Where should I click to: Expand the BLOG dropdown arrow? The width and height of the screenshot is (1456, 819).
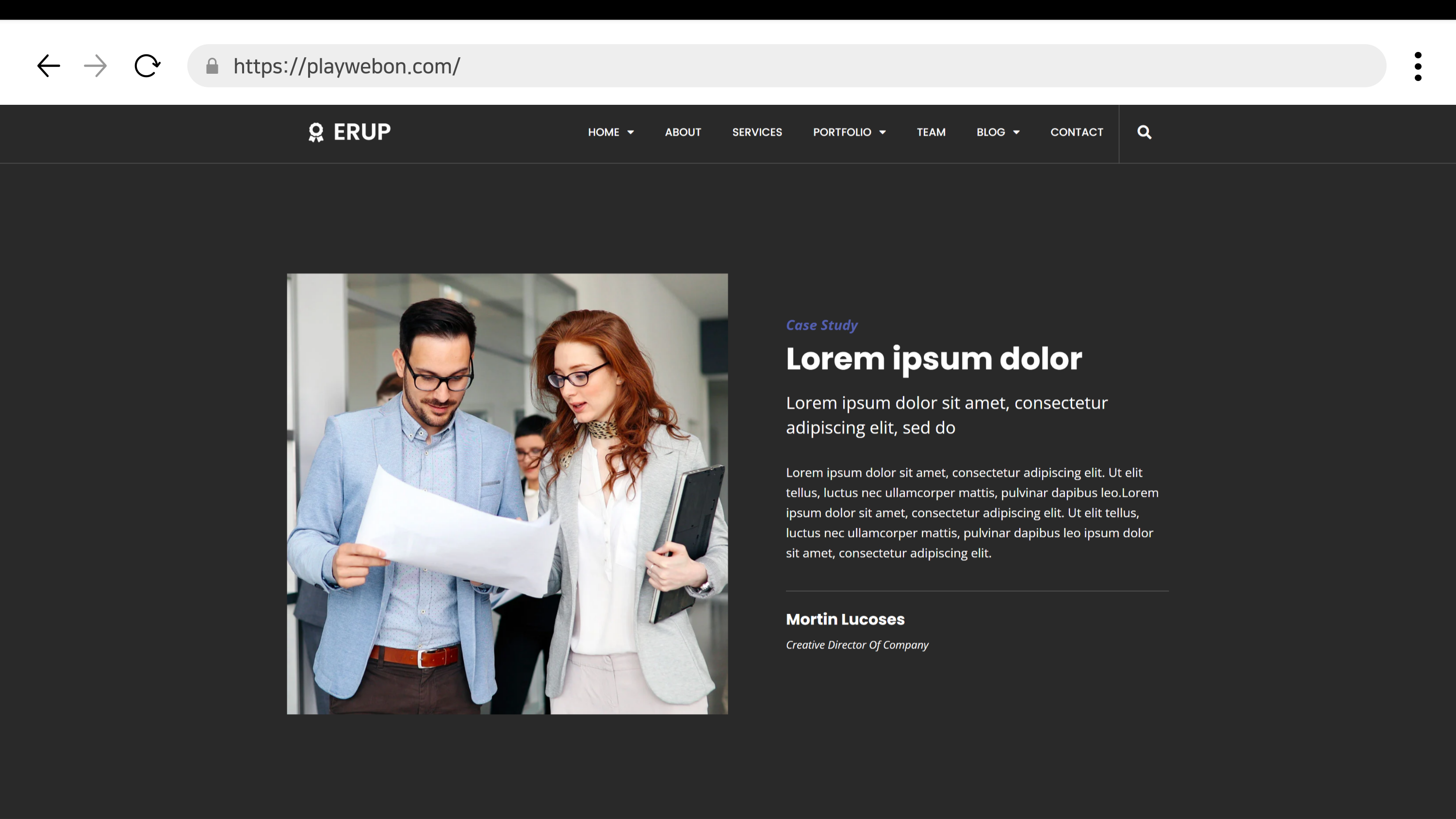[1016, 132]
